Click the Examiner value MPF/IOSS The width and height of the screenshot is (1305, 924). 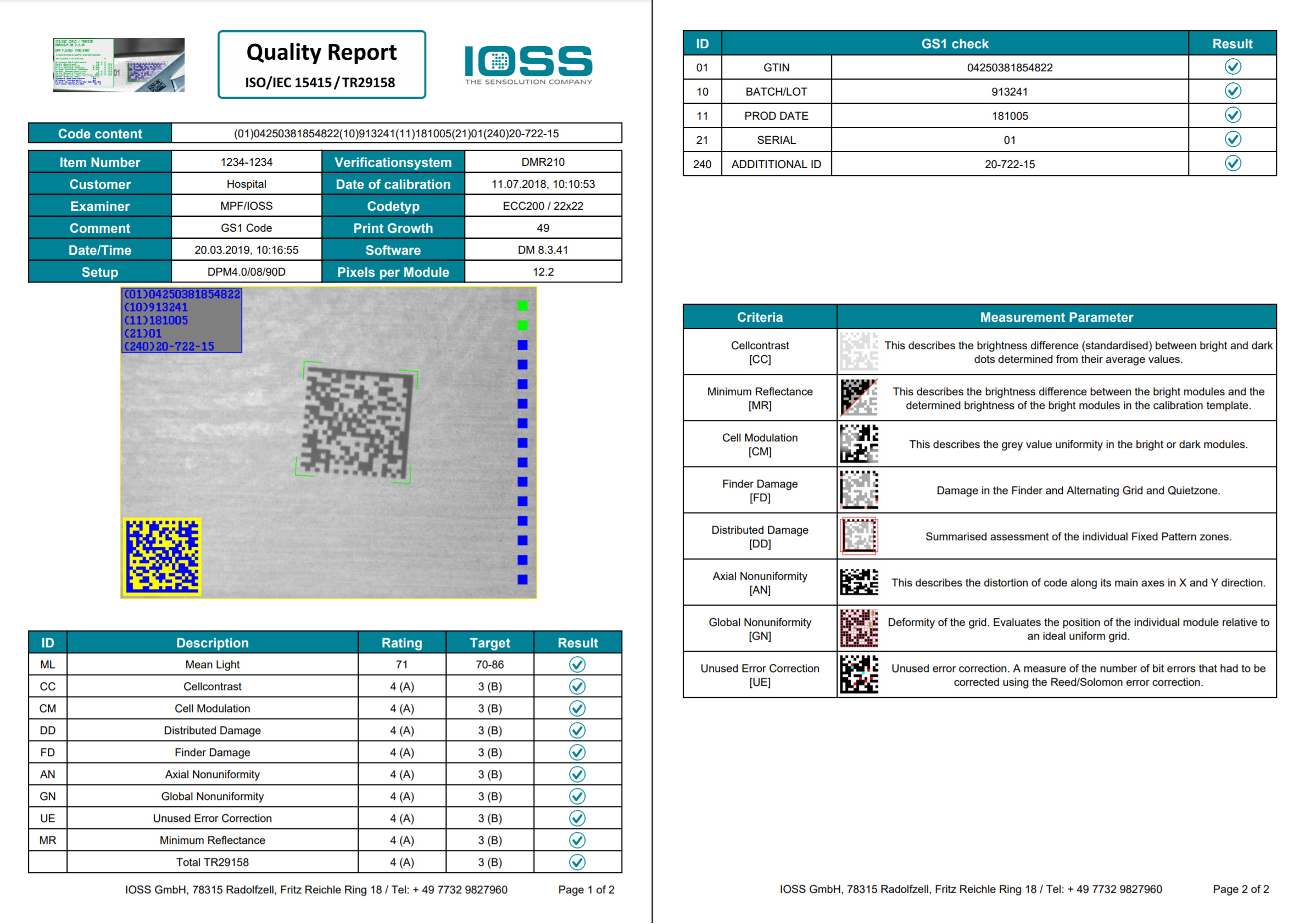(x=247, y=206)
